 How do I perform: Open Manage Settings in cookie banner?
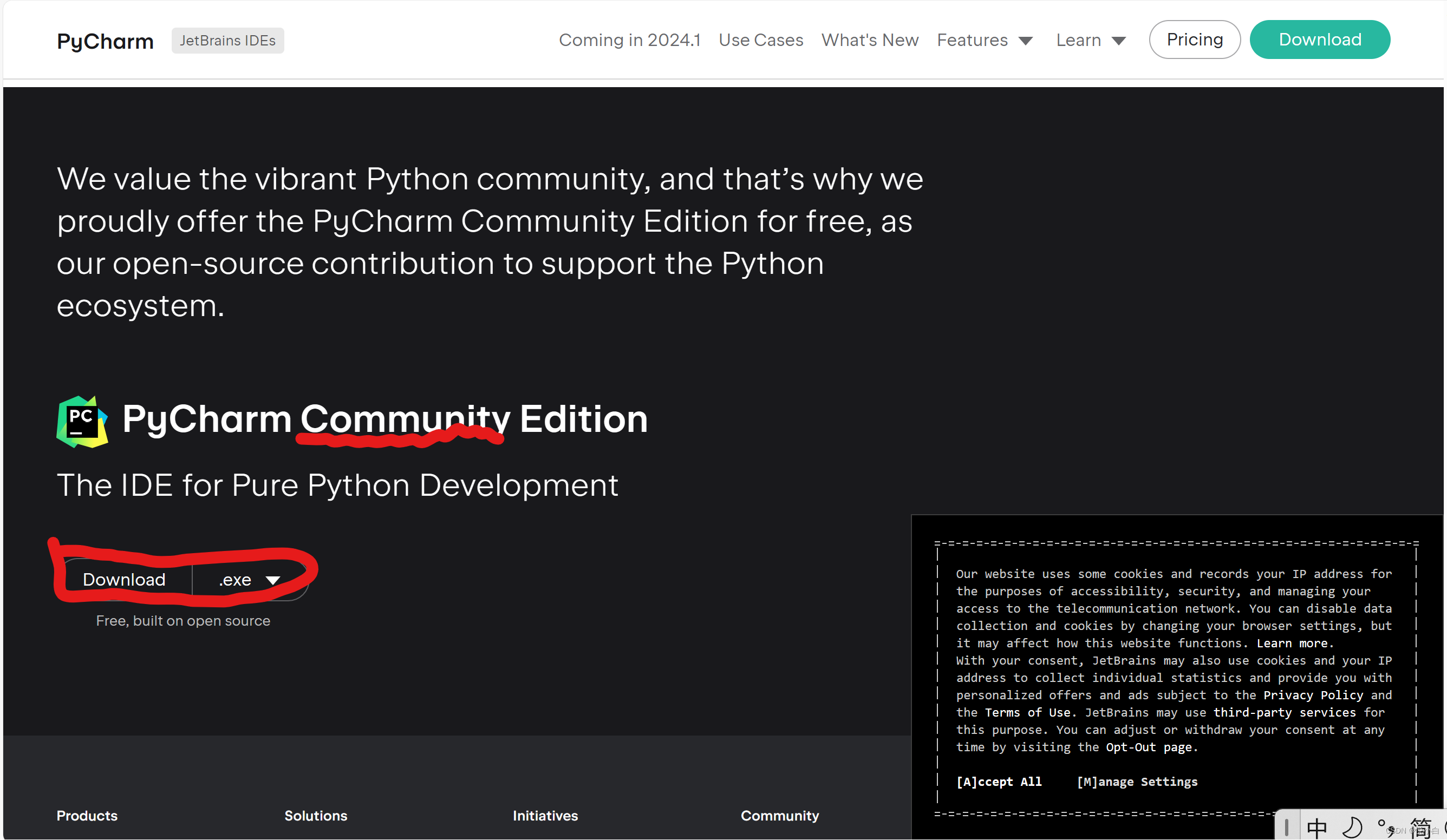[x=1137, y=782]
